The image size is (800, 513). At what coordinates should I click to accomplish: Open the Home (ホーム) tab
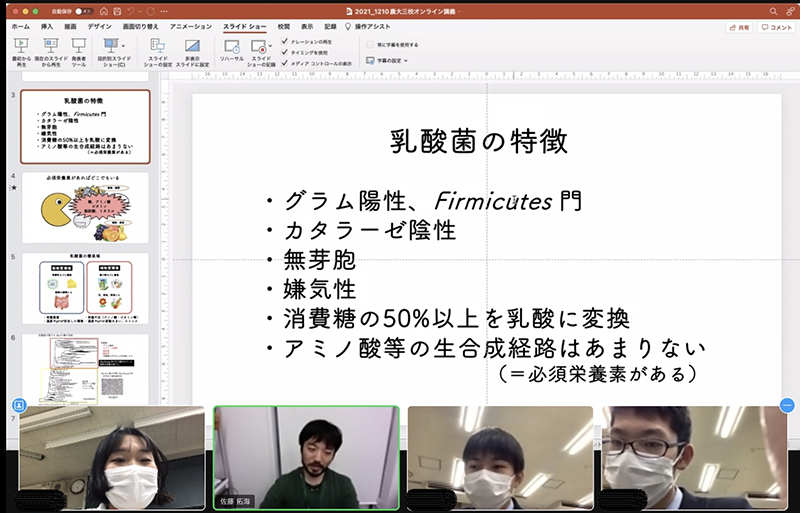pos(20,26)
